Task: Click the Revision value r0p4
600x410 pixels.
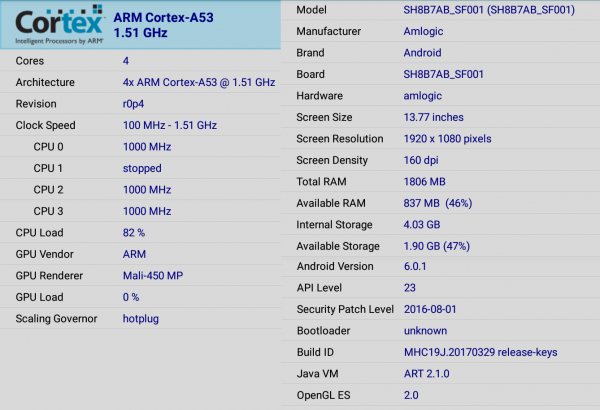Action: tap(133, 104)
